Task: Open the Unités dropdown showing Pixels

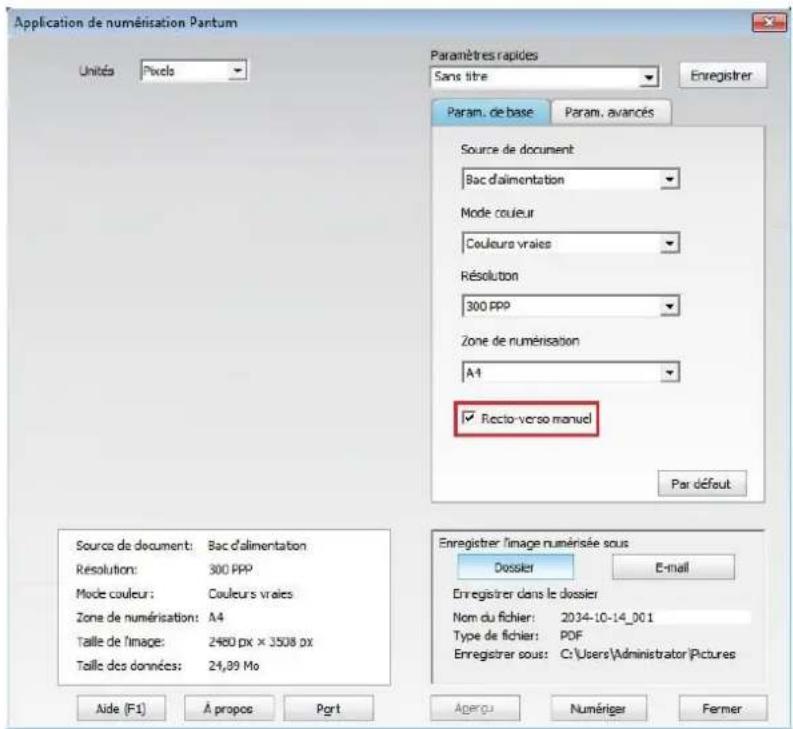Action: [x=194, y=71]
